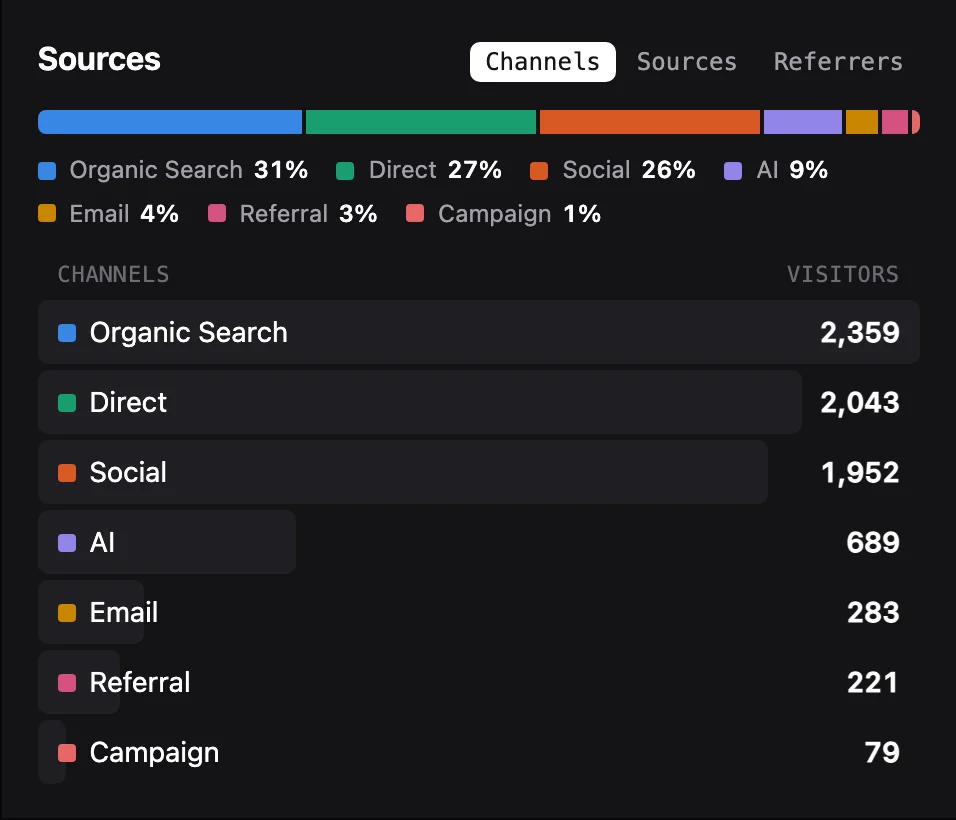Image resolution: width=956 pixels, height=820 pixels.
Task: Click the pink Referral bar segment
Action: pyautogui.click(x=894, y=122)
